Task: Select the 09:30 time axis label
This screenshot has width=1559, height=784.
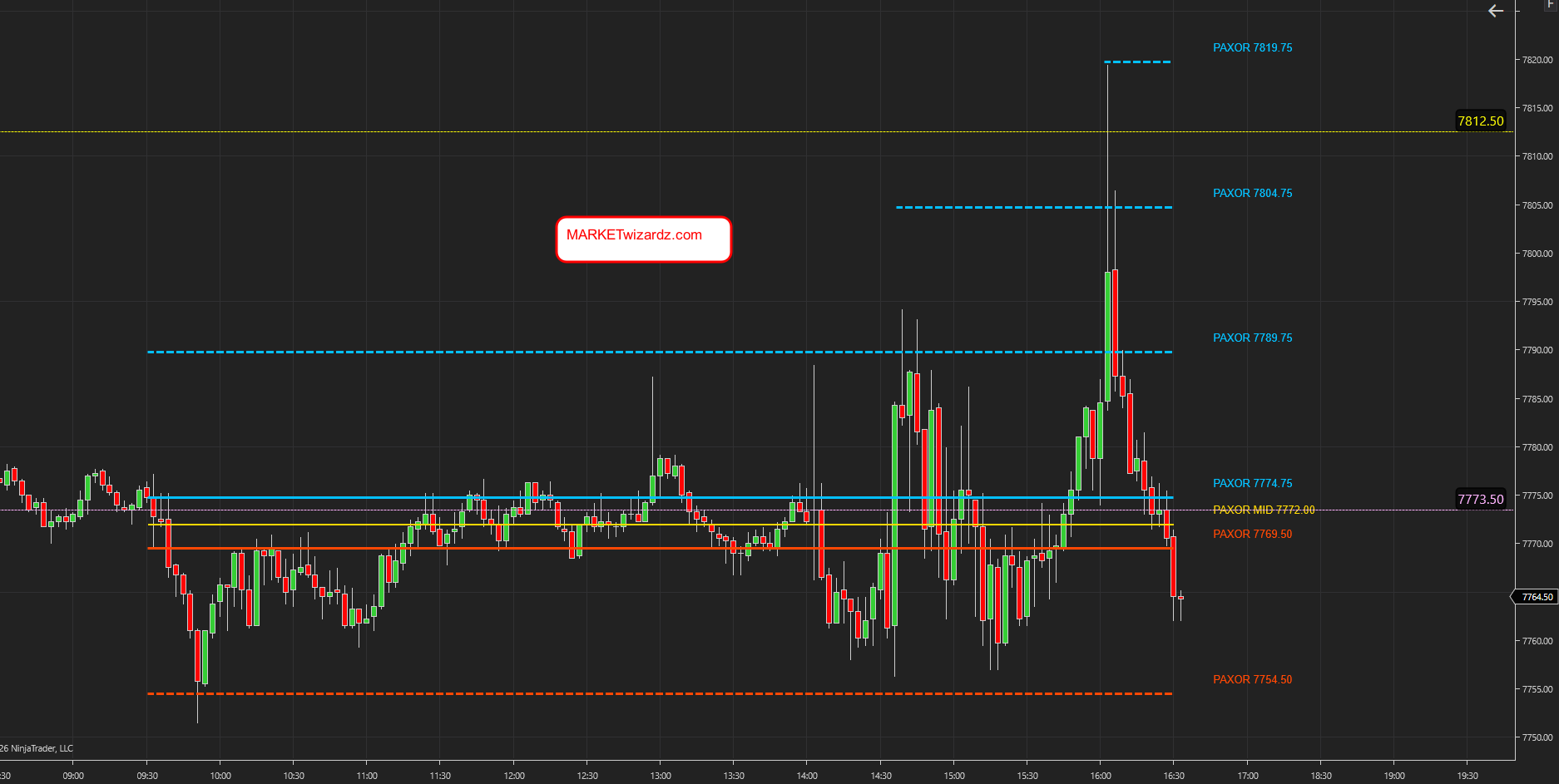Action: click(147, 776)
